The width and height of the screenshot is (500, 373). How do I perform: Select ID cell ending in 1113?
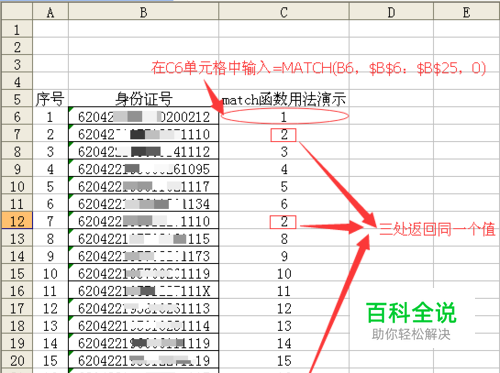point(143,308)
